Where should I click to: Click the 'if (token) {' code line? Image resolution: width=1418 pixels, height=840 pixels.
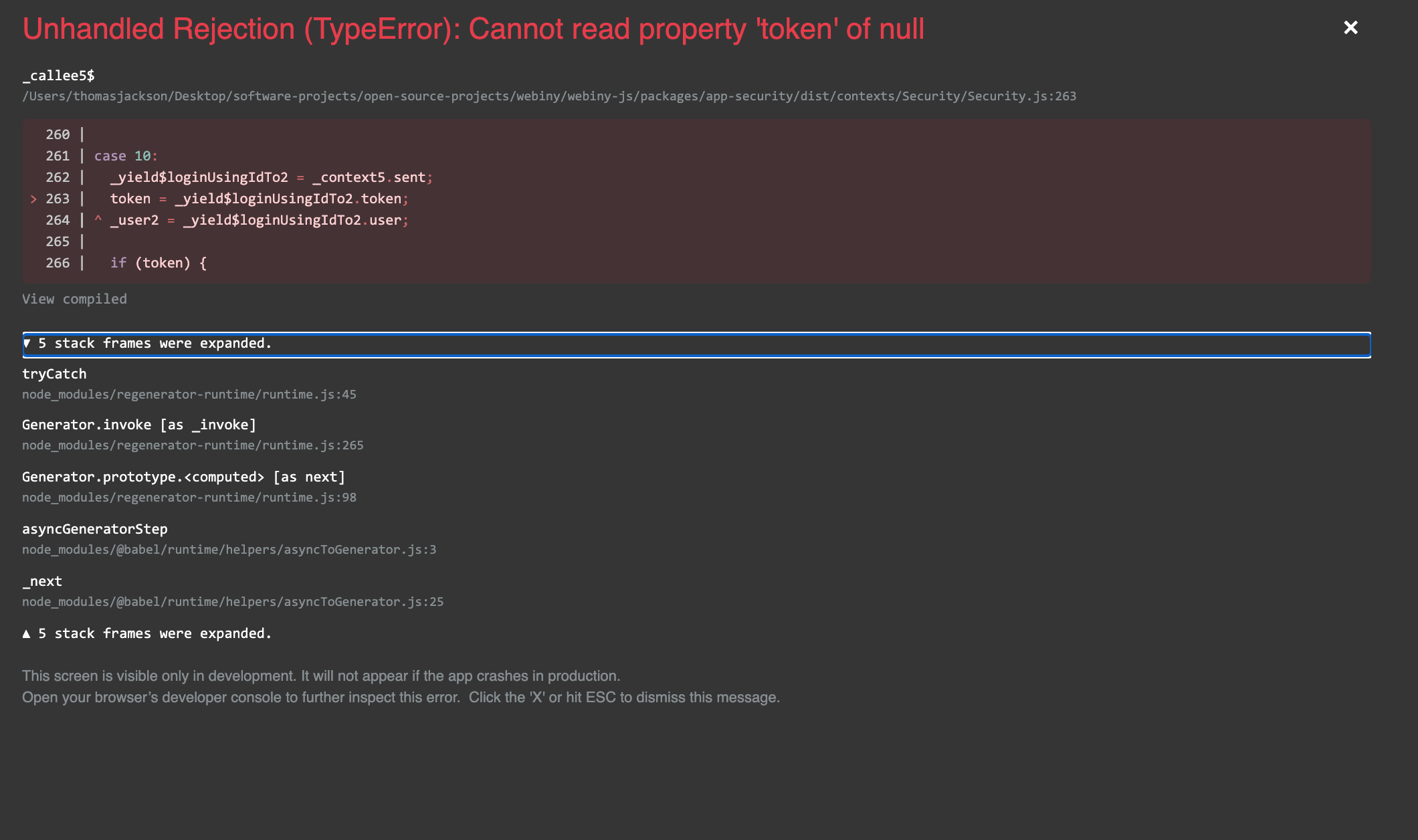(x=159, y=263)
